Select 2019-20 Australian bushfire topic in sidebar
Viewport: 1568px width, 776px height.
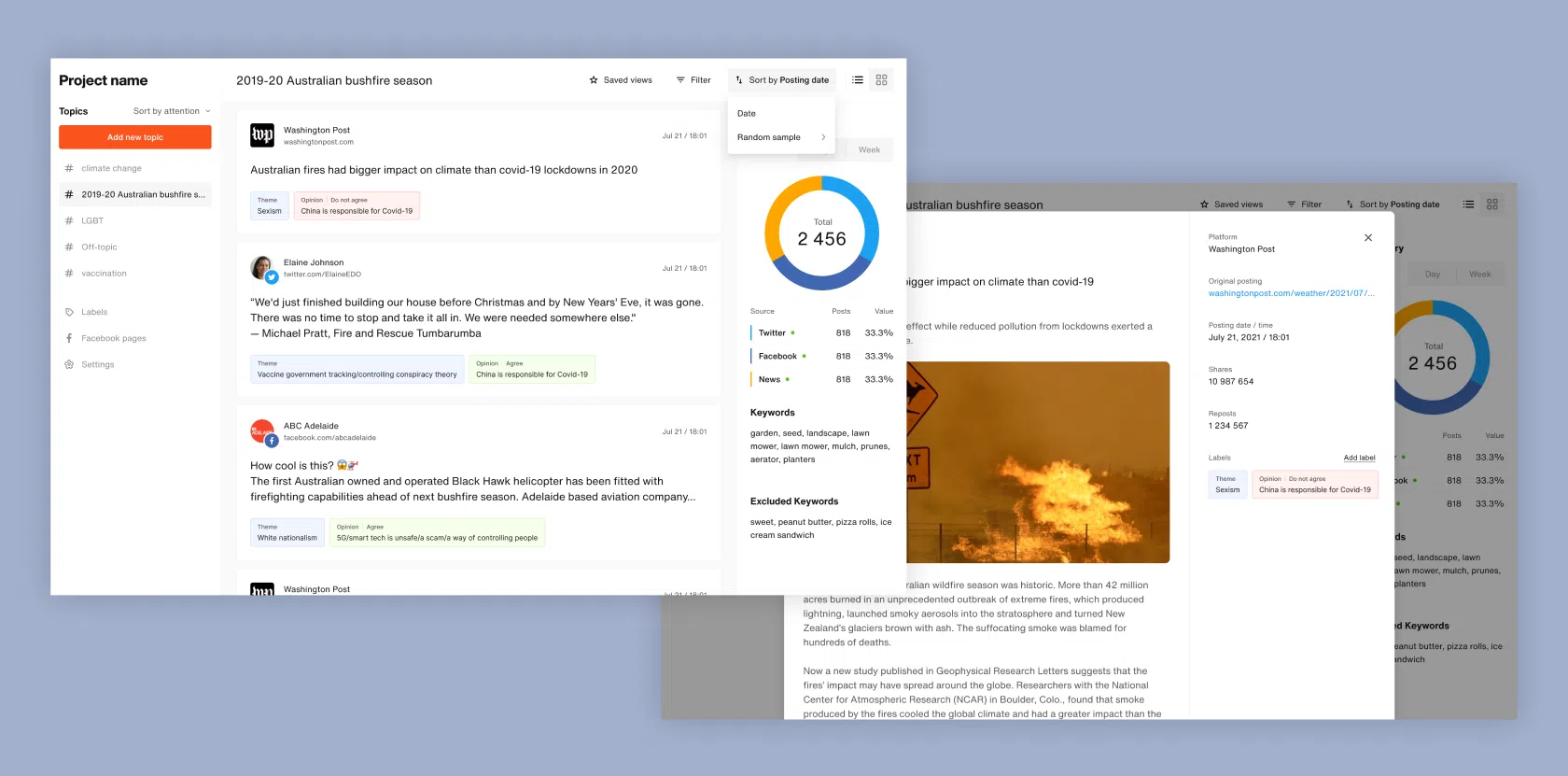pos(135,194)
